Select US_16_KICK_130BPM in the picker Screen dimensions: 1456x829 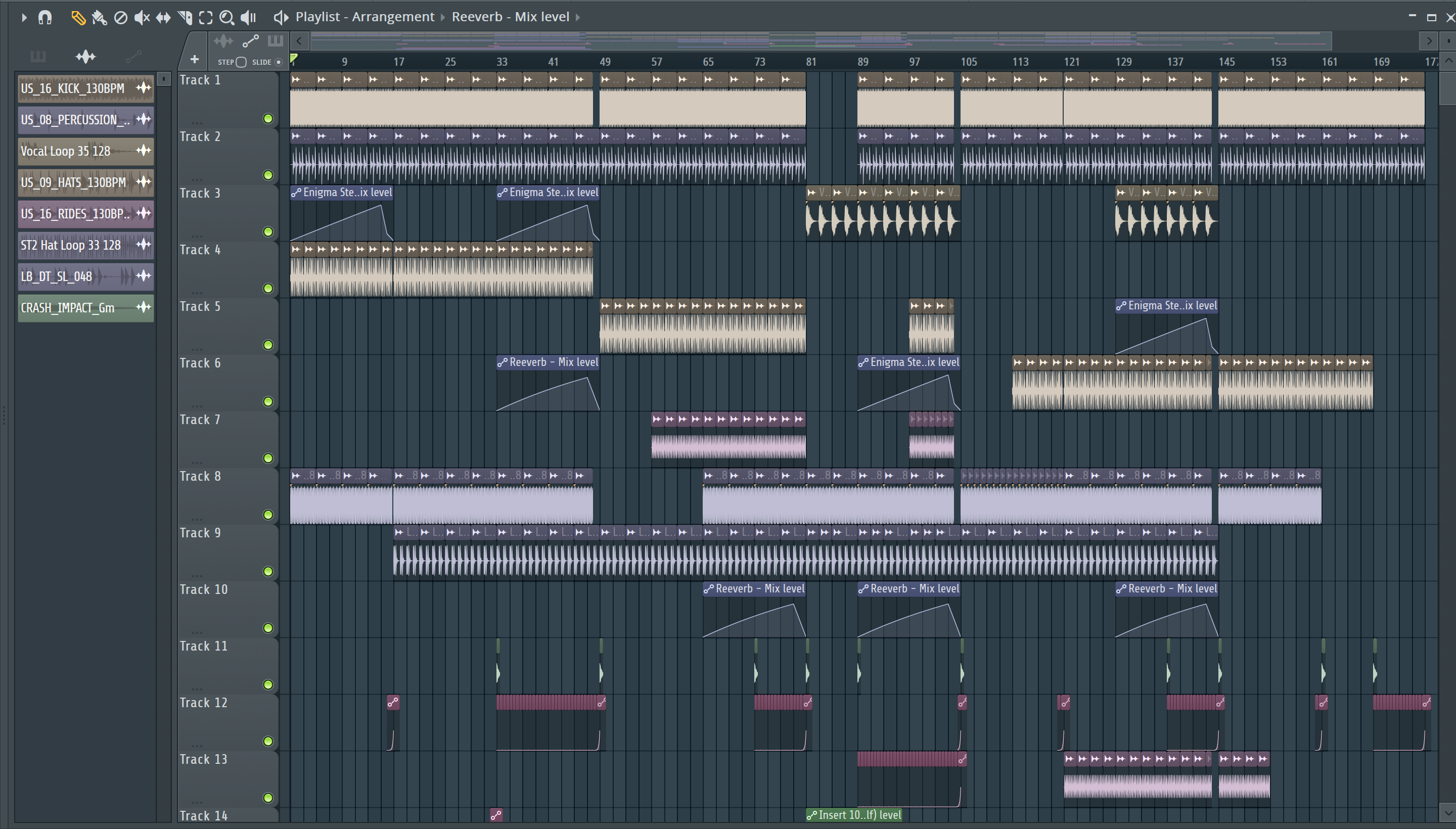pos(85,88)
